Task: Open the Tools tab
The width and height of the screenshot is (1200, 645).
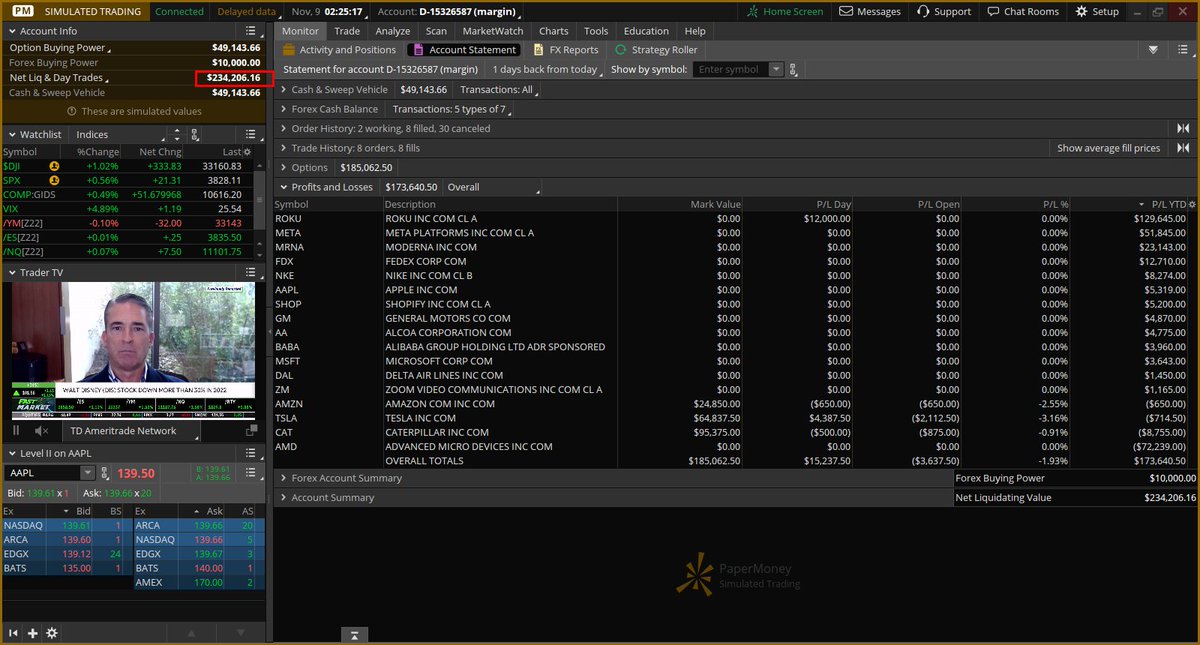Action: [x=596, y=31]
